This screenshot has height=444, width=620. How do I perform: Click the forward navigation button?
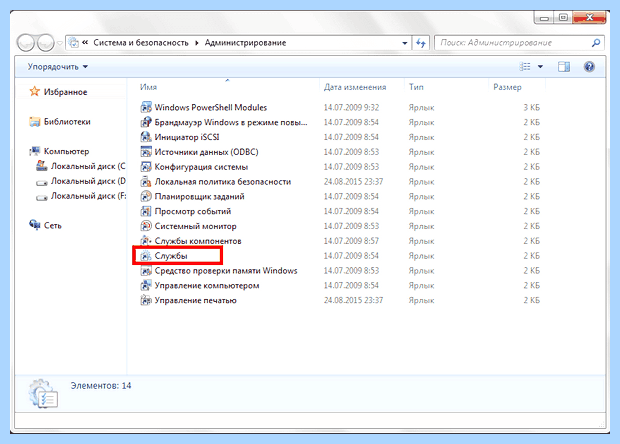pos(45,43)
